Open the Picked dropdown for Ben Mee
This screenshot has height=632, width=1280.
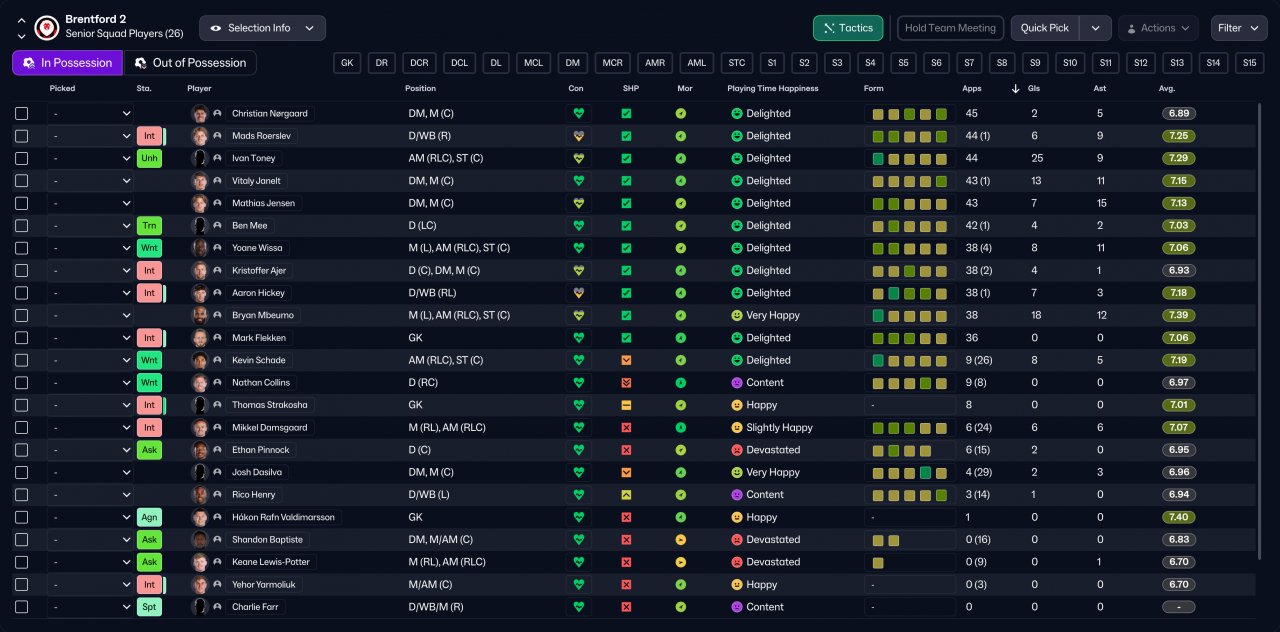pyautogui.click(x=91, y=226)
